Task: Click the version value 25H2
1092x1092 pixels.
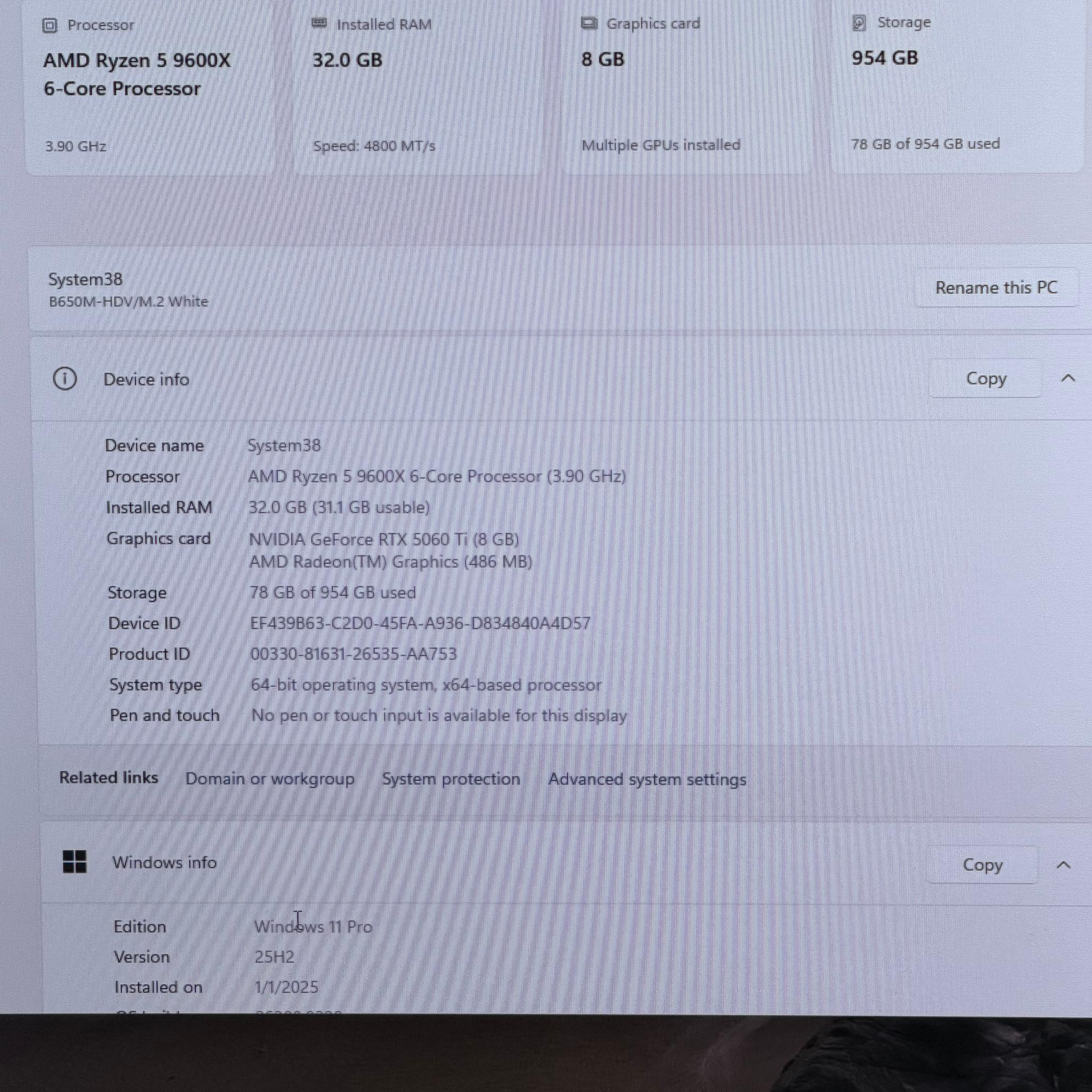Action: click(x=274, y=957)
